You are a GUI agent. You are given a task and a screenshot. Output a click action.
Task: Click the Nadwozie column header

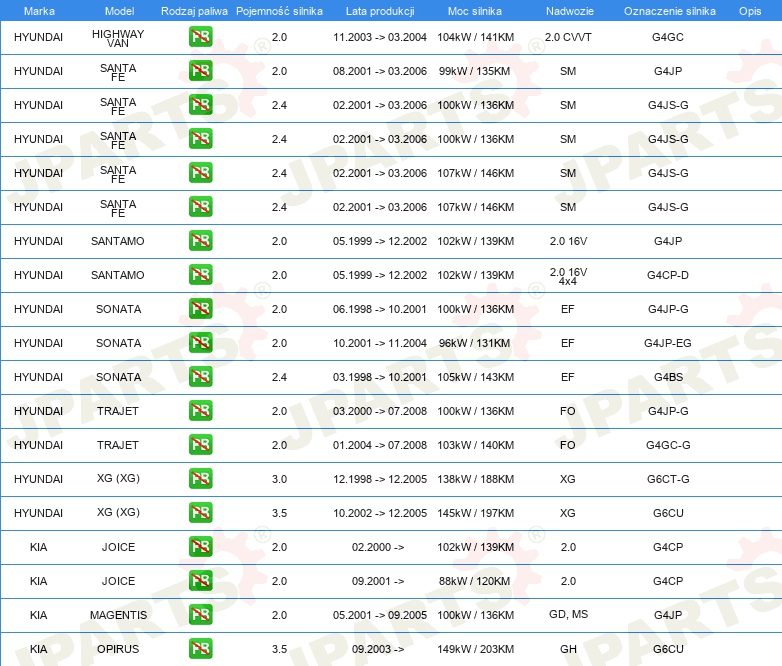point(570,11)
